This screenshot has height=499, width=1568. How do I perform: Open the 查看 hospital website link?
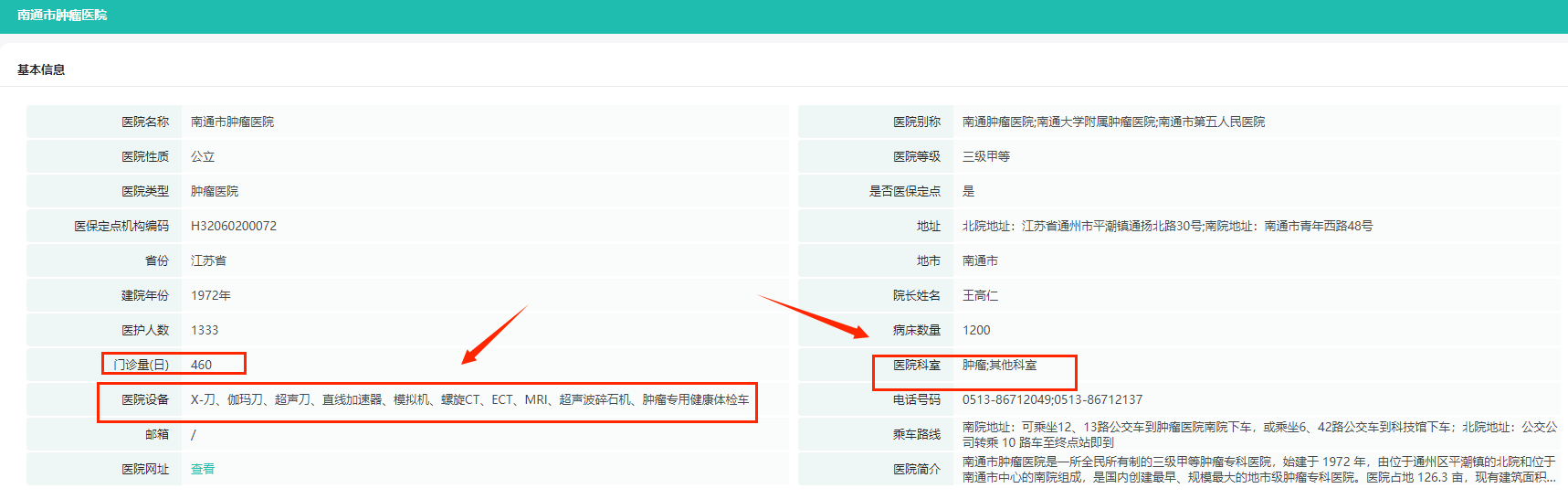(203, 469)
